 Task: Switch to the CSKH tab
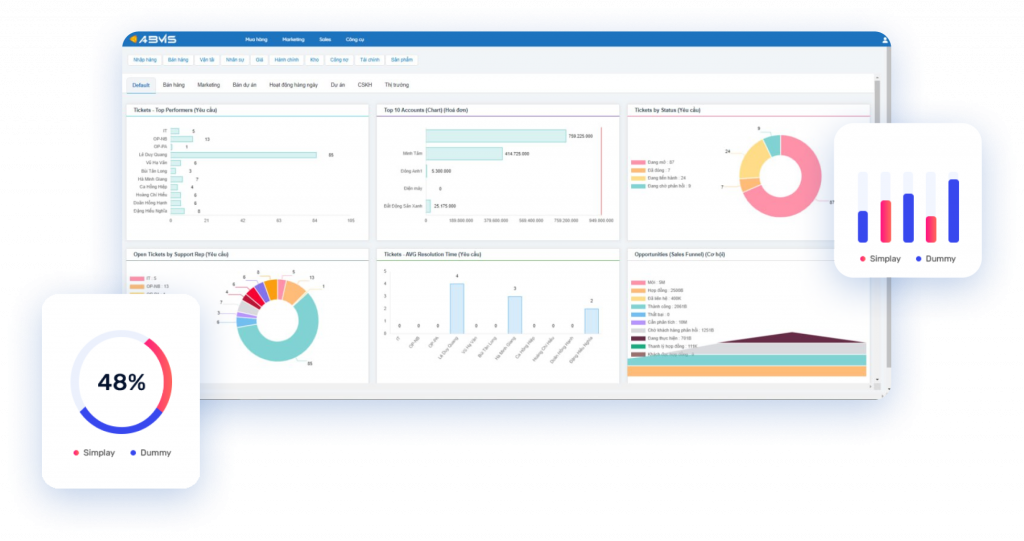365,85
